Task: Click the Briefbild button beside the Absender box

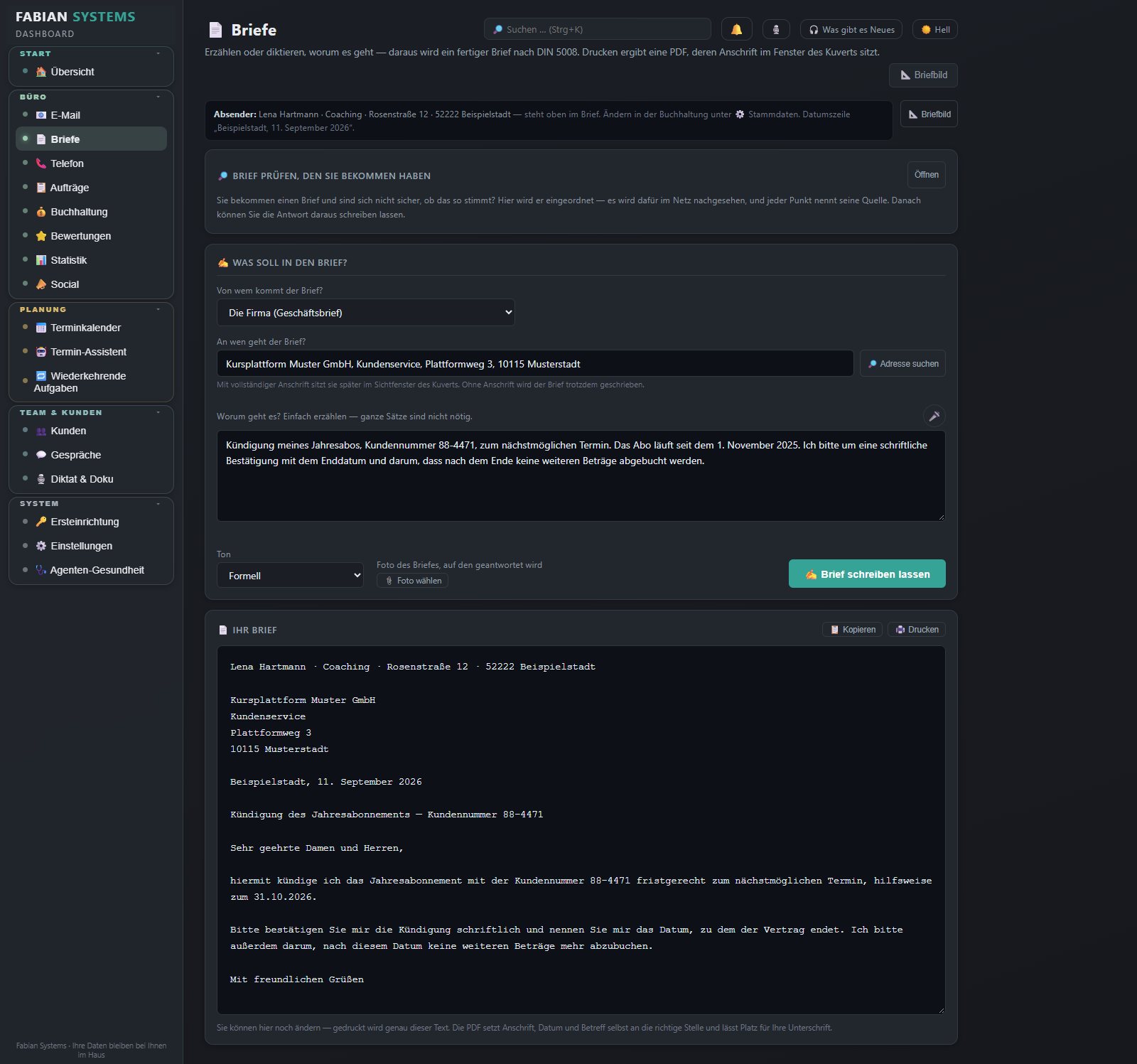Action: 929,114
